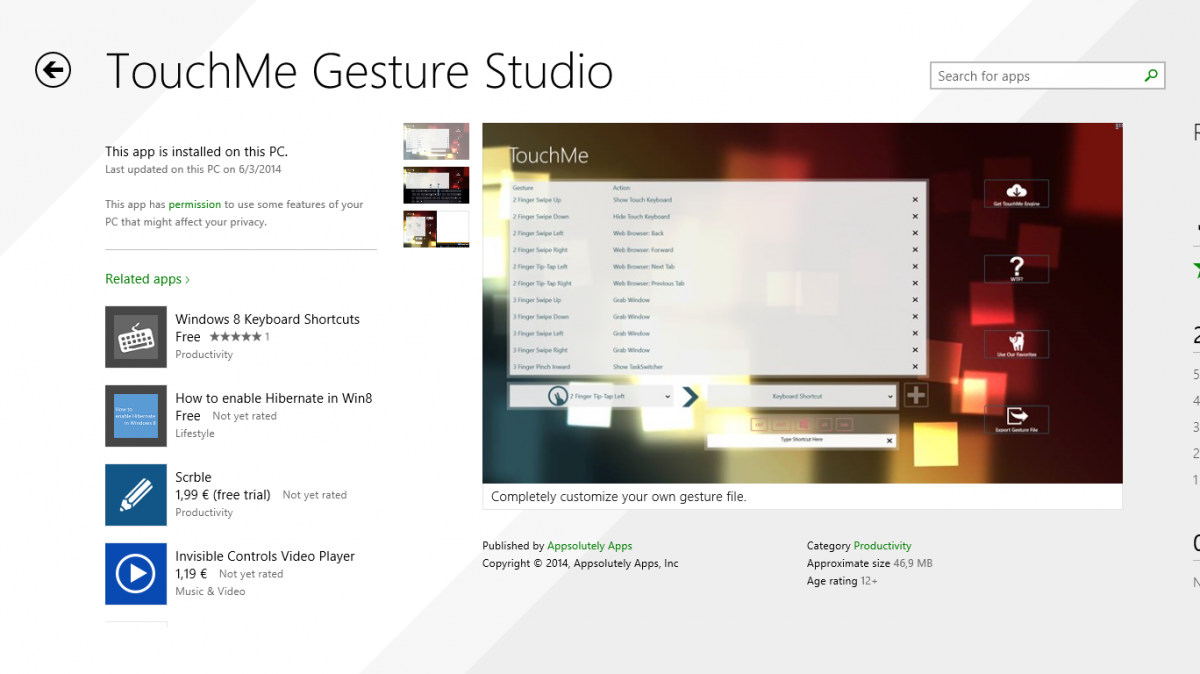Click the Copyright 2014 Appsolutely Apps text
This screenshot has width=1200, height=674.
pyautogui.click(x=580, y=564)
